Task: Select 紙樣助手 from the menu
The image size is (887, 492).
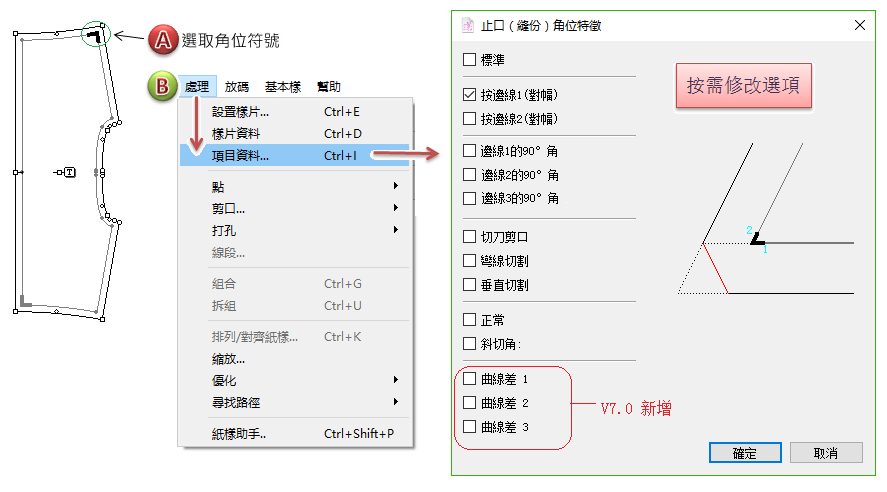Action: click(239, 433)
